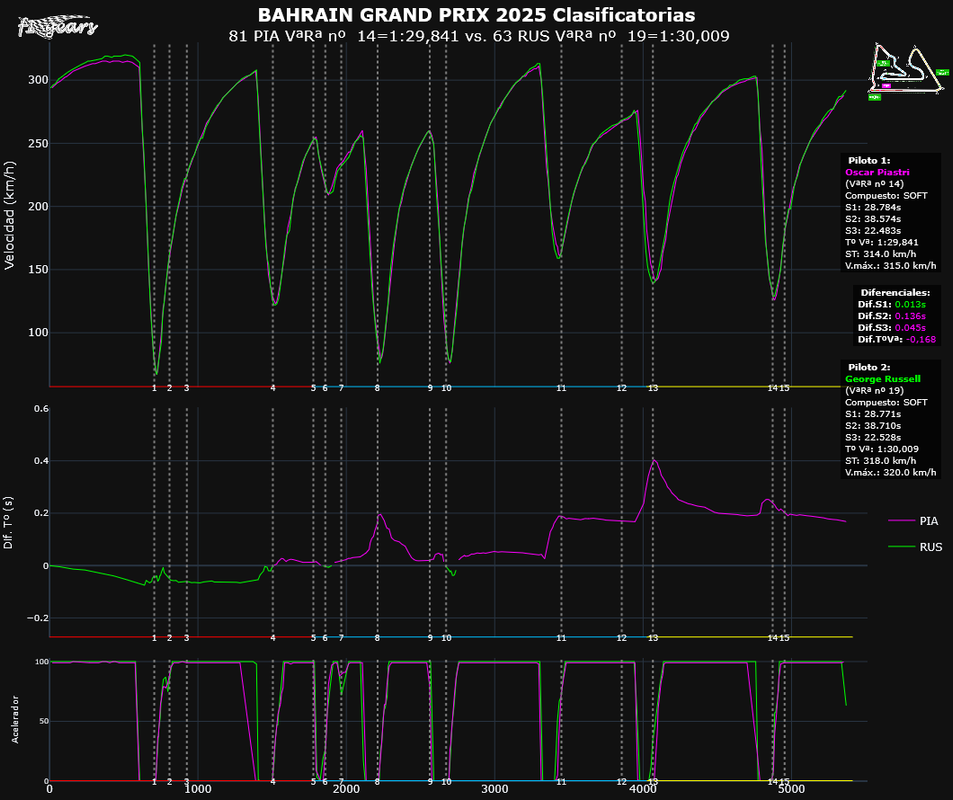Image resolution: width=953 pixels, height=800 pixels.
Task: Click corner marker 11 under the speed chart
Action: 561,388
